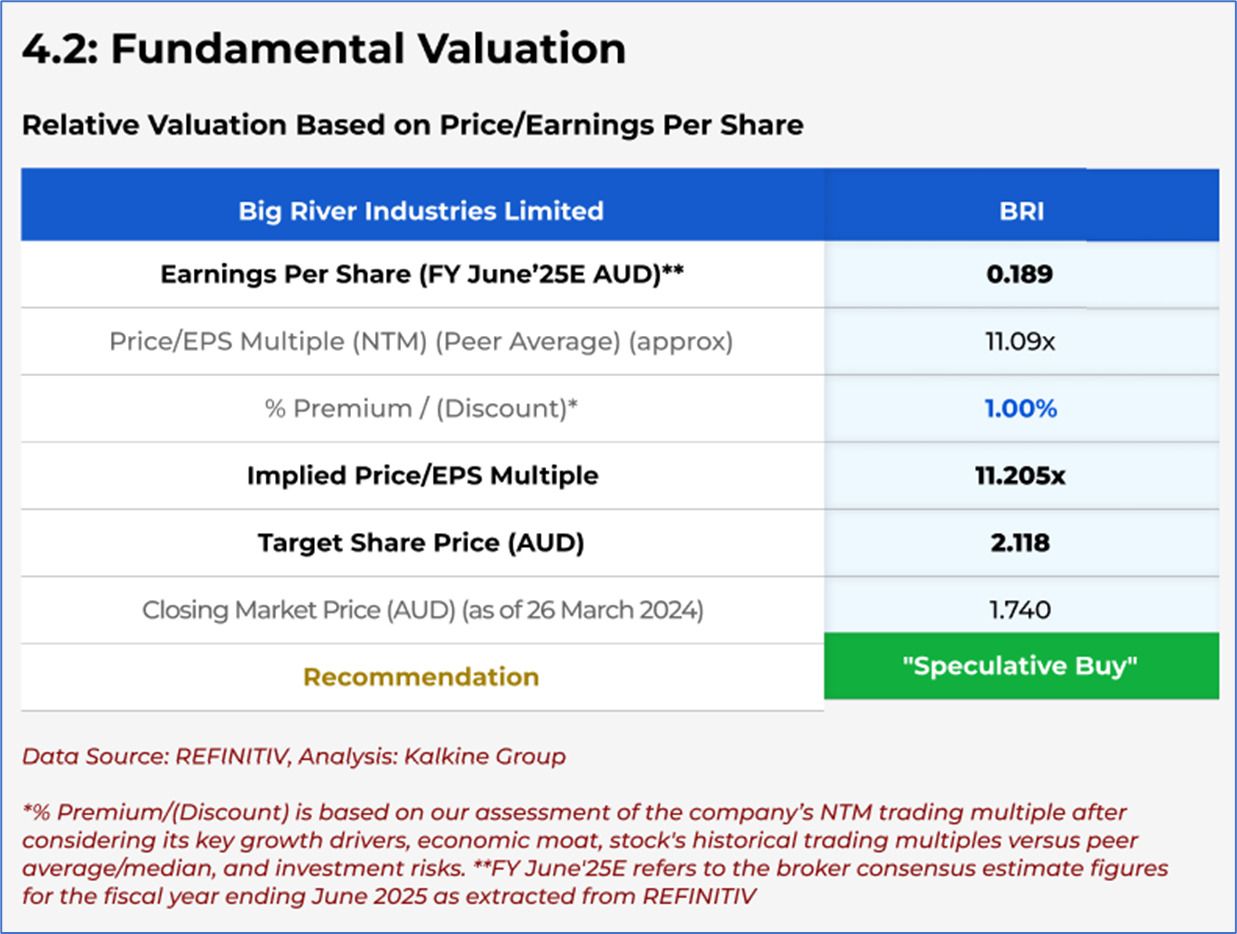Click the 1.740 closing price value
Image resolution: width=1237 pixels, height=934 pixels.
pos(1020,610)
